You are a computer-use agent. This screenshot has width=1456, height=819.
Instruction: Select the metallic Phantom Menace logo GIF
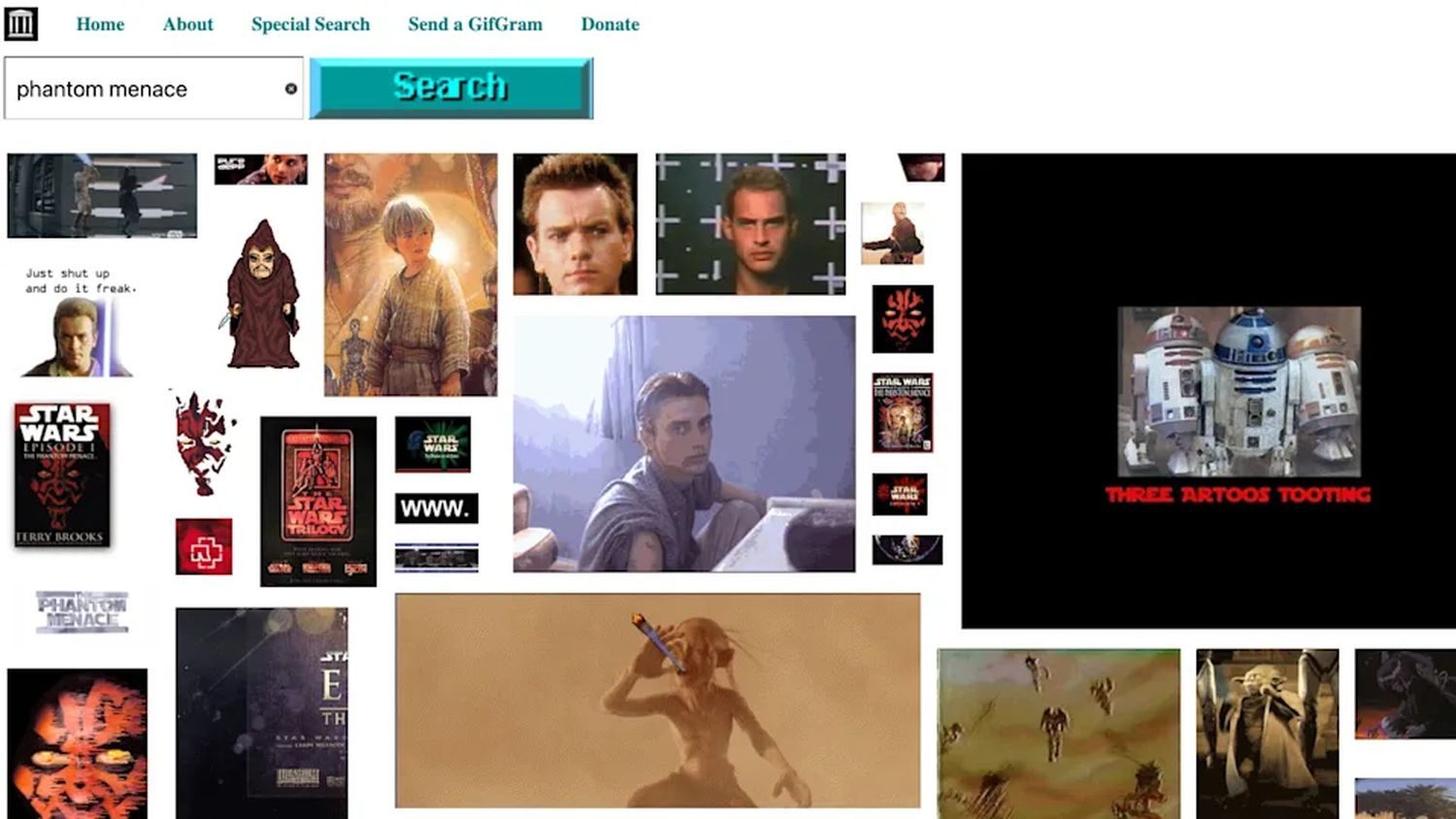pyautogui.click(x=83, y=611)
